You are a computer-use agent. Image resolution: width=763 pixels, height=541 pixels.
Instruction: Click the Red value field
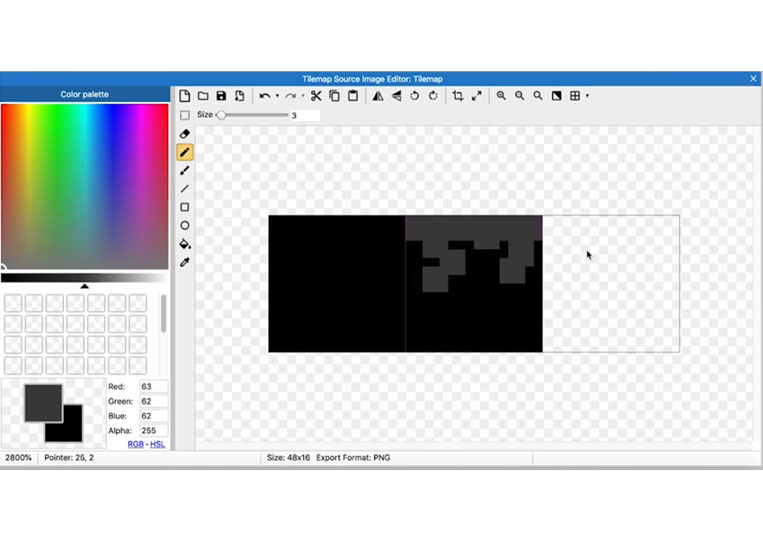click(x=154, y=387)
